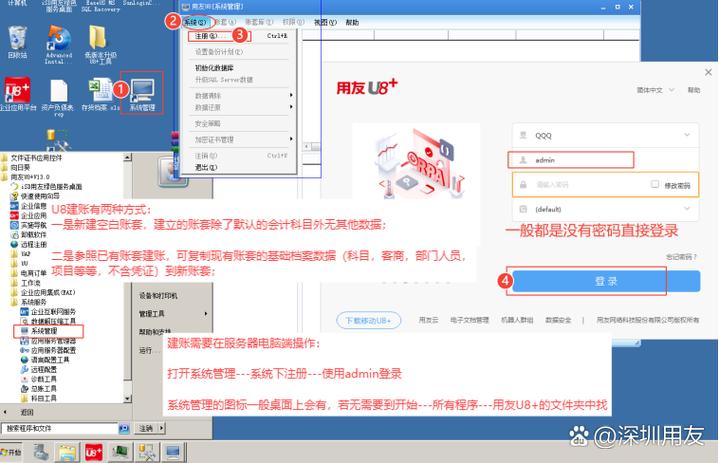Click the blue 登录 login button
Image resolution: width=719 pixels, height=463 pixels.
[x=606, y=281]
